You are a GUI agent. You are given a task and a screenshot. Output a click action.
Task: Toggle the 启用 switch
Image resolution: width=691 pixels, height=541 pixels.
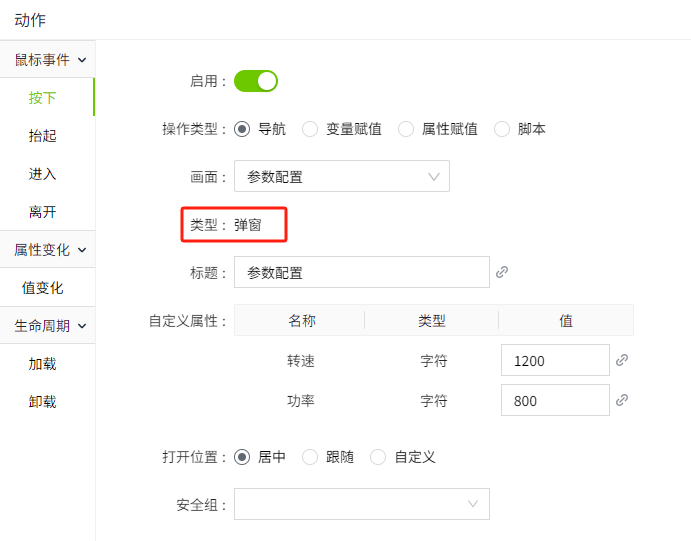[x=255, y=81]
